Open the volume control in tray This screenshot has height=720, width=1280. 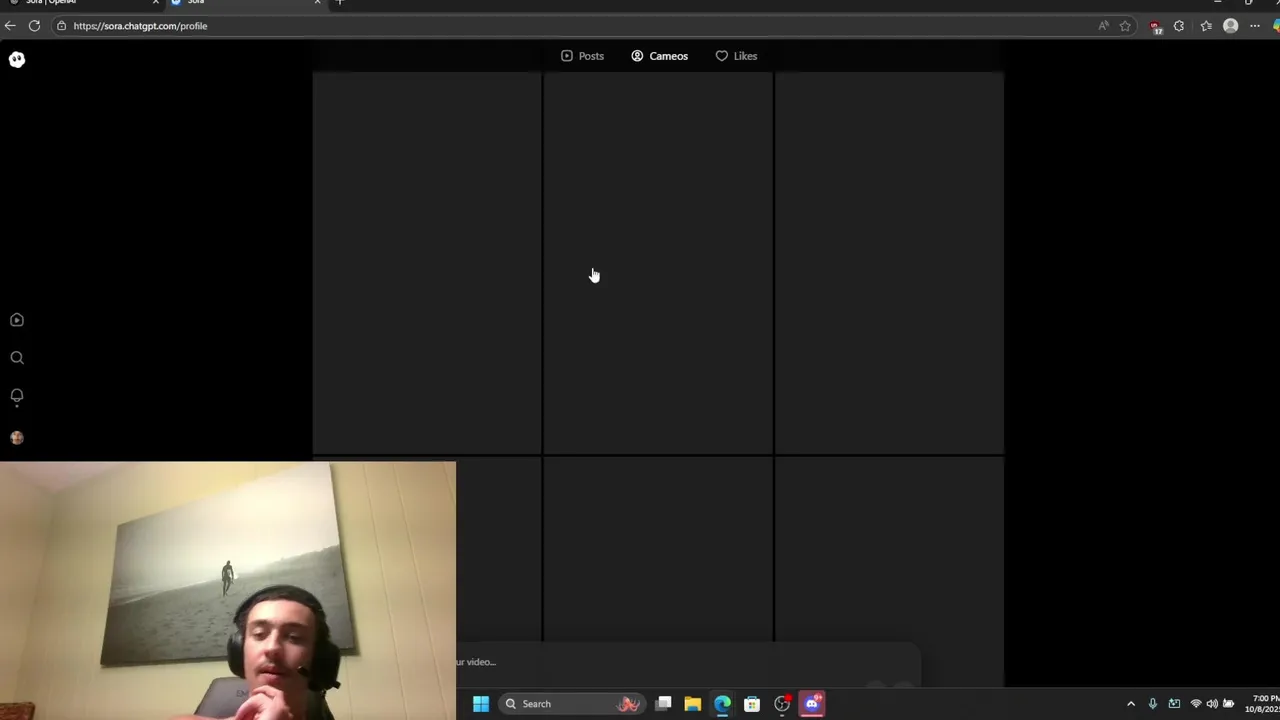[1212, 704]
